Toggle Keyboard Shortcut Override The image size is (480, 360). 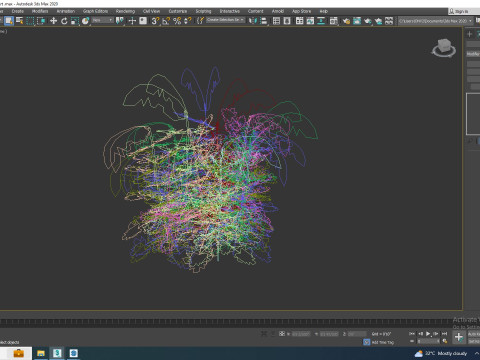point(143,21)
